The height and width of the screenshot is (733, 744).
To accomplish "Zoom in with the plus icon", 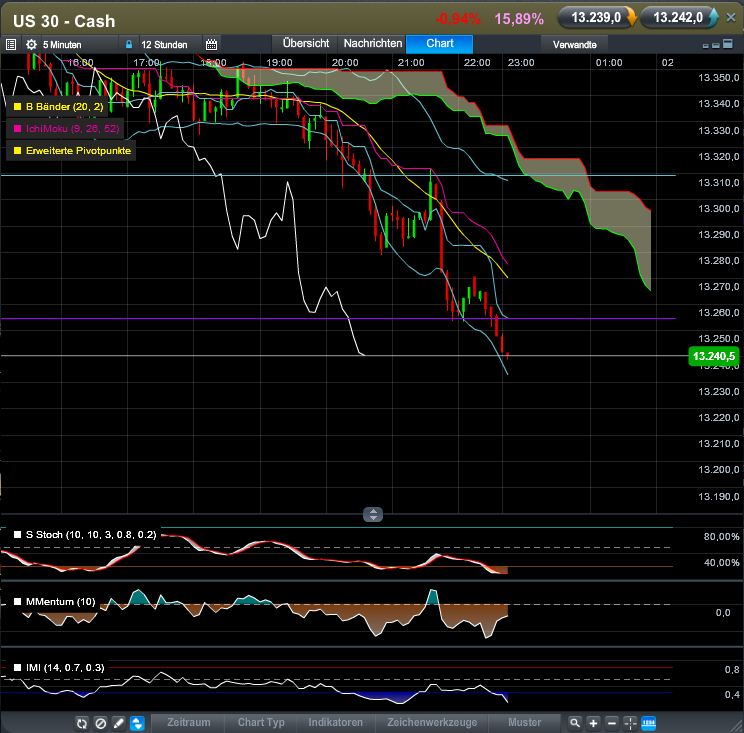I will (x=593, y=723).
